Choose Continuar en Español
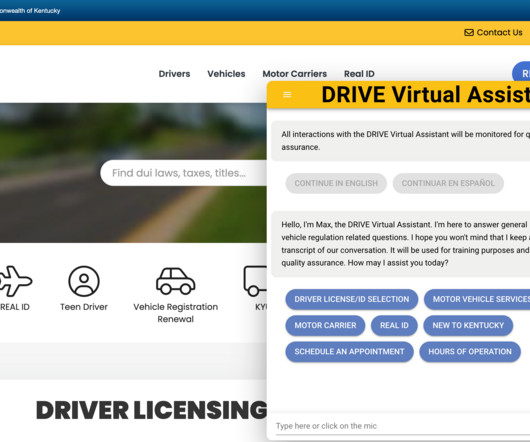Image resolution: width=530 pixels, height=442 pixels. point(448,183)
